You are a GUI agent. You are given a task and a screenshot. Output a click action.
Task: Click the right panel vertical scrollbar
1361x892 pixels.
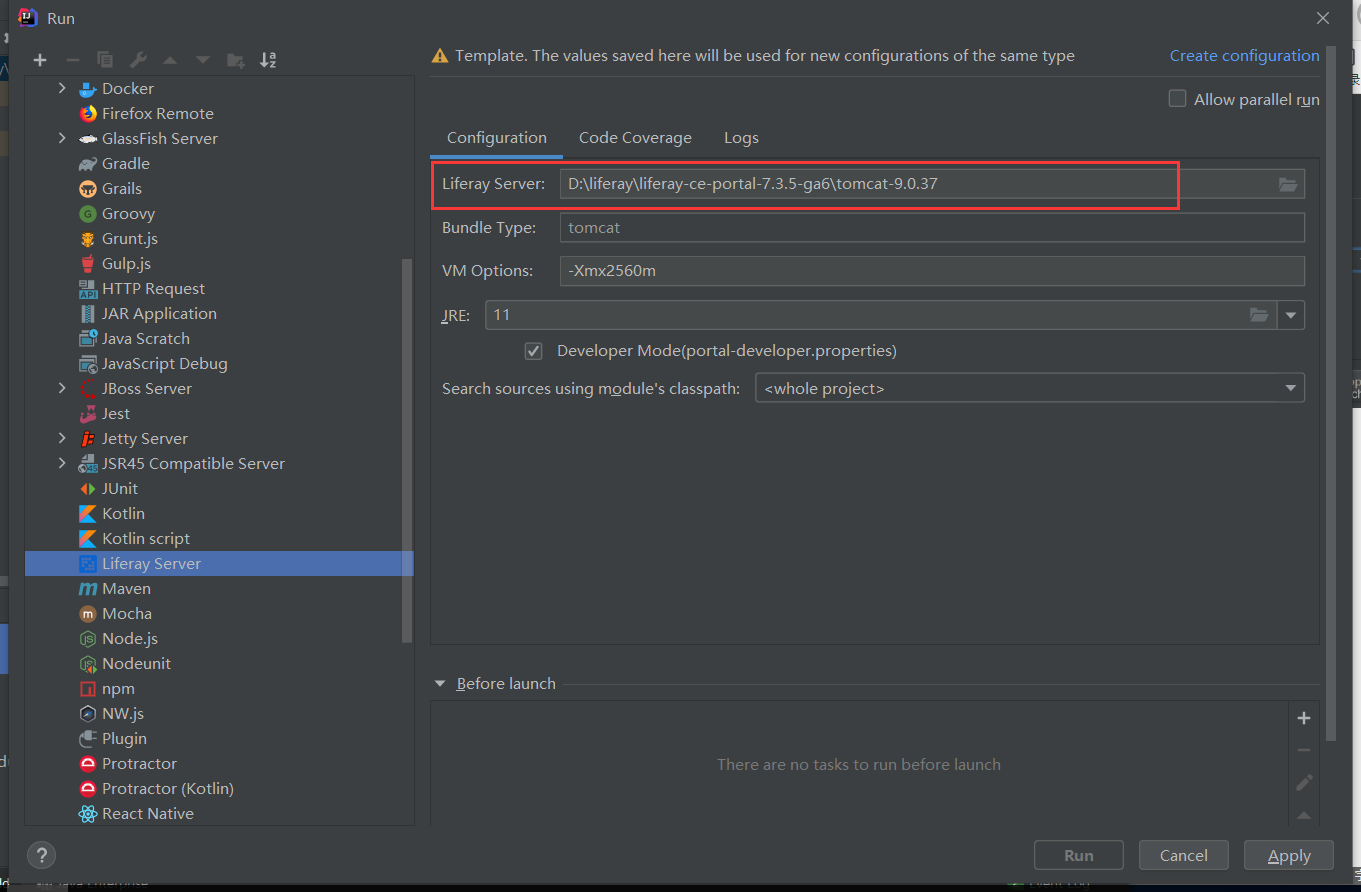[x=1330, y=393]
